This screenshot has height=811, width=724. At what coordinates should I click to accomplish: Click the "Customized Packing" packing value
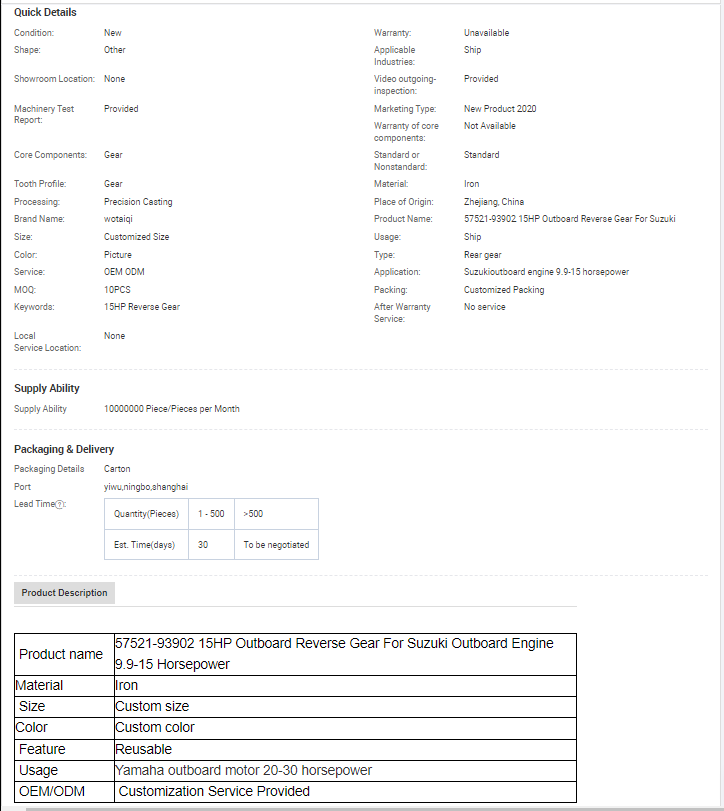tap(504, 290)
